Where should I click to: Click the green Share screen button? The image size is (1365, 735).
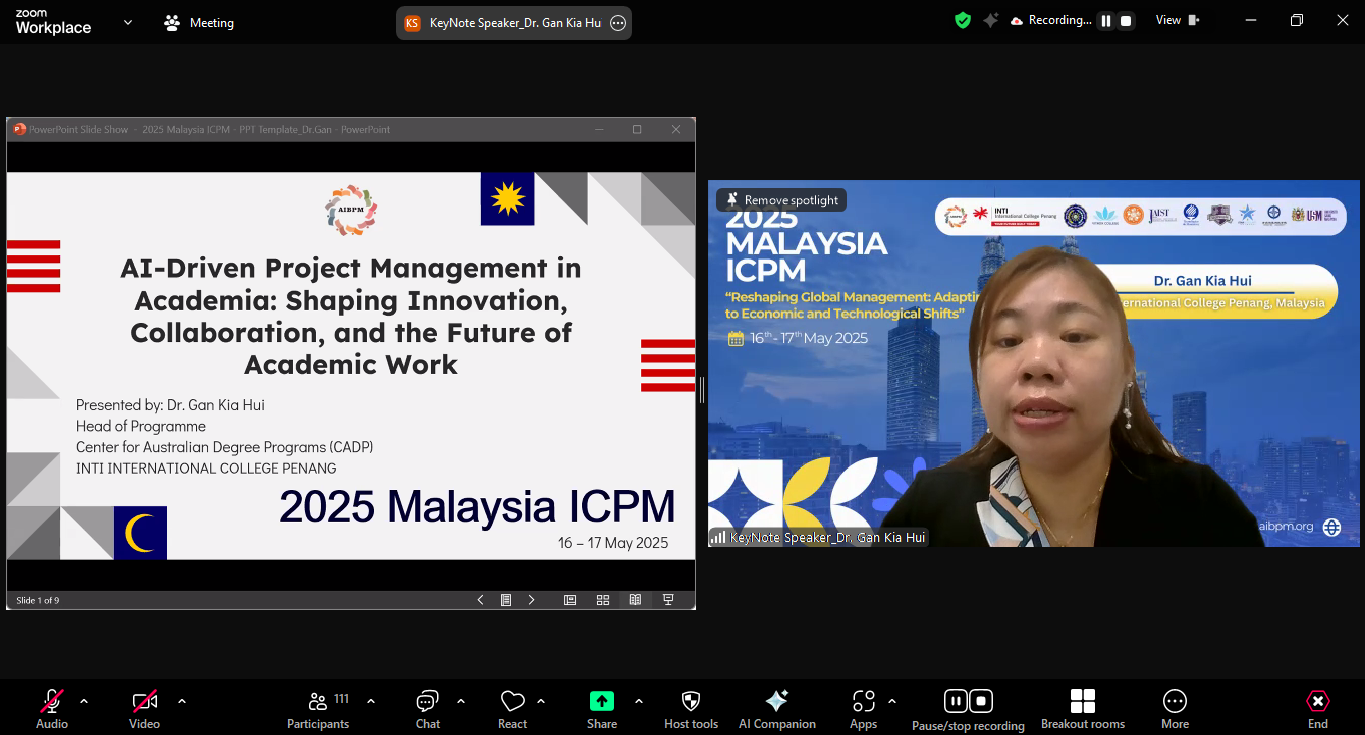click(x=602, y=709)
